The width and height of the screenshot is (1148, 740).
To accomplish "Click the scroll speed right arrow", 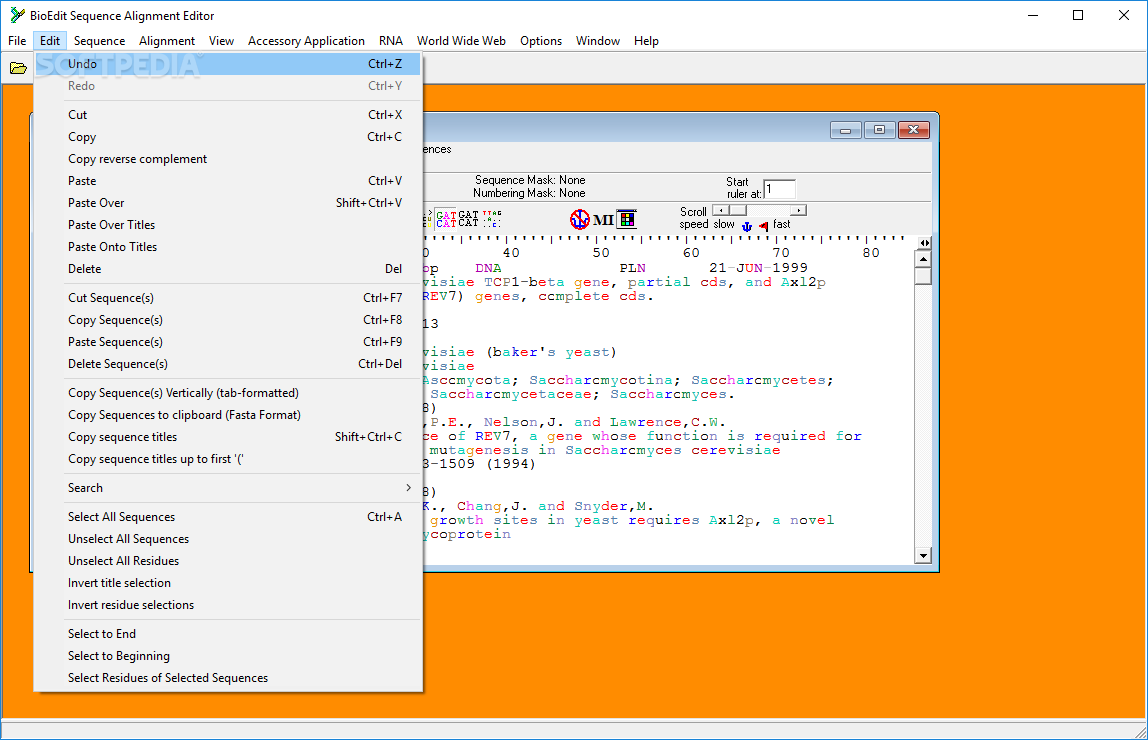I will 798,210.
